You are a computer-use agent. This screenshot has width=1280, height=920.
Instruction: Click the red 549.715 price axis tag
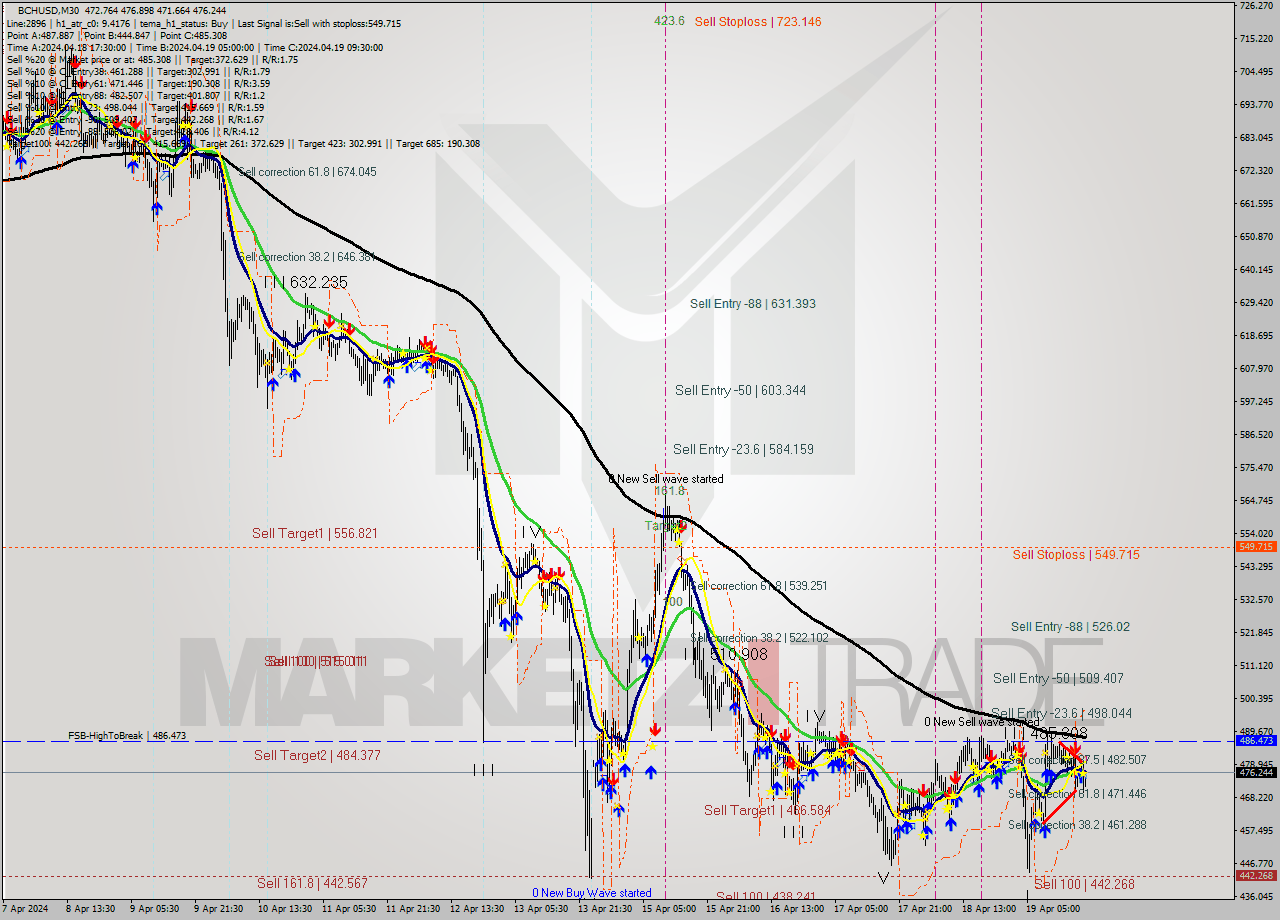[x=1256, y=547]
